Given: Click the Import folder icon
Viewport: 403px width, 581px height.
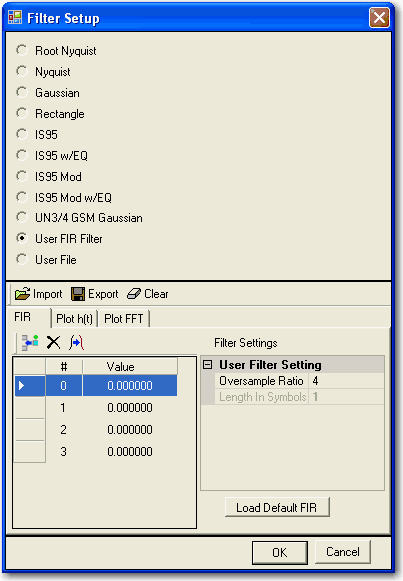Looking at the screenshot, I should (22, 294).
